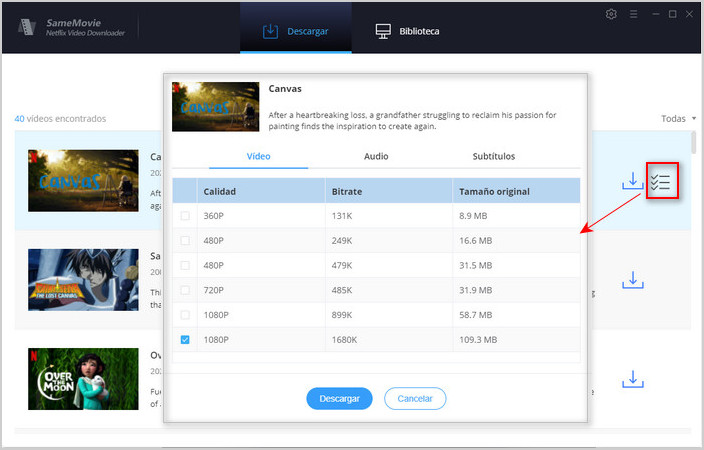Screen dimensions: 704x450
Task: Click the download icon for Over the Moon row
Action: coord(633,379)
